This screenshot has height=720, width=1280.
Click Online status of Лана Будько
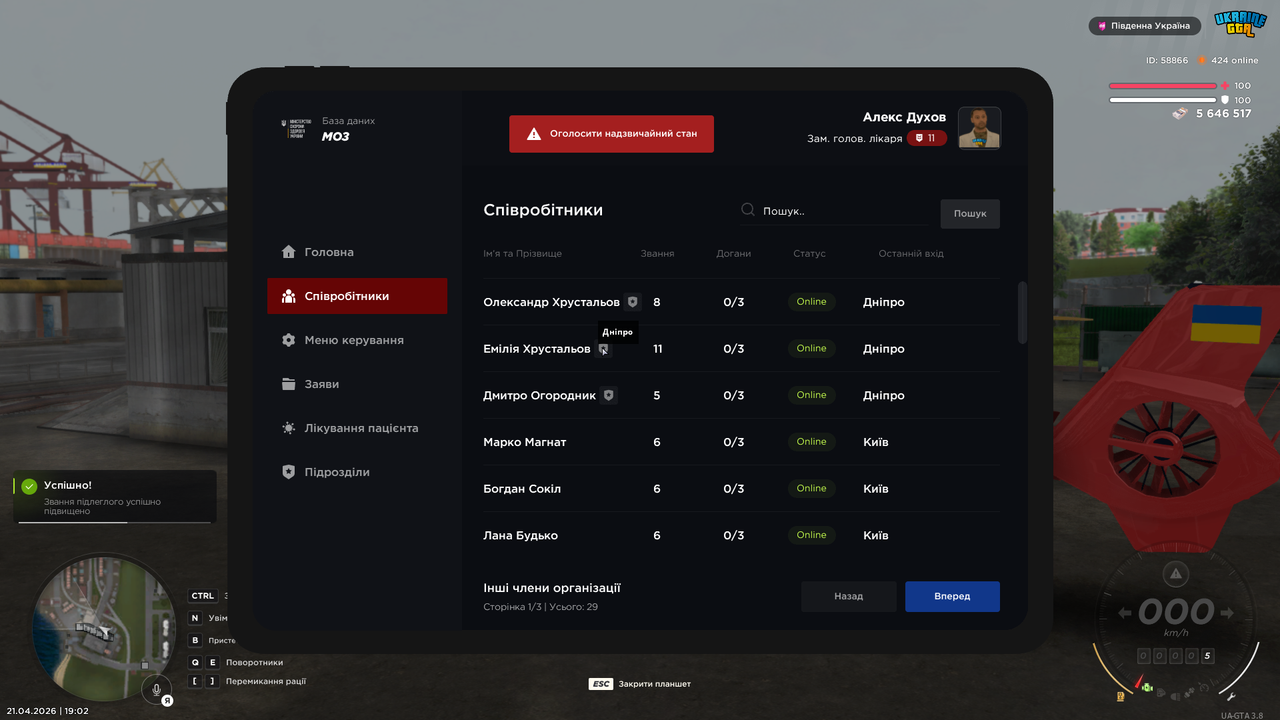(811, 535)
